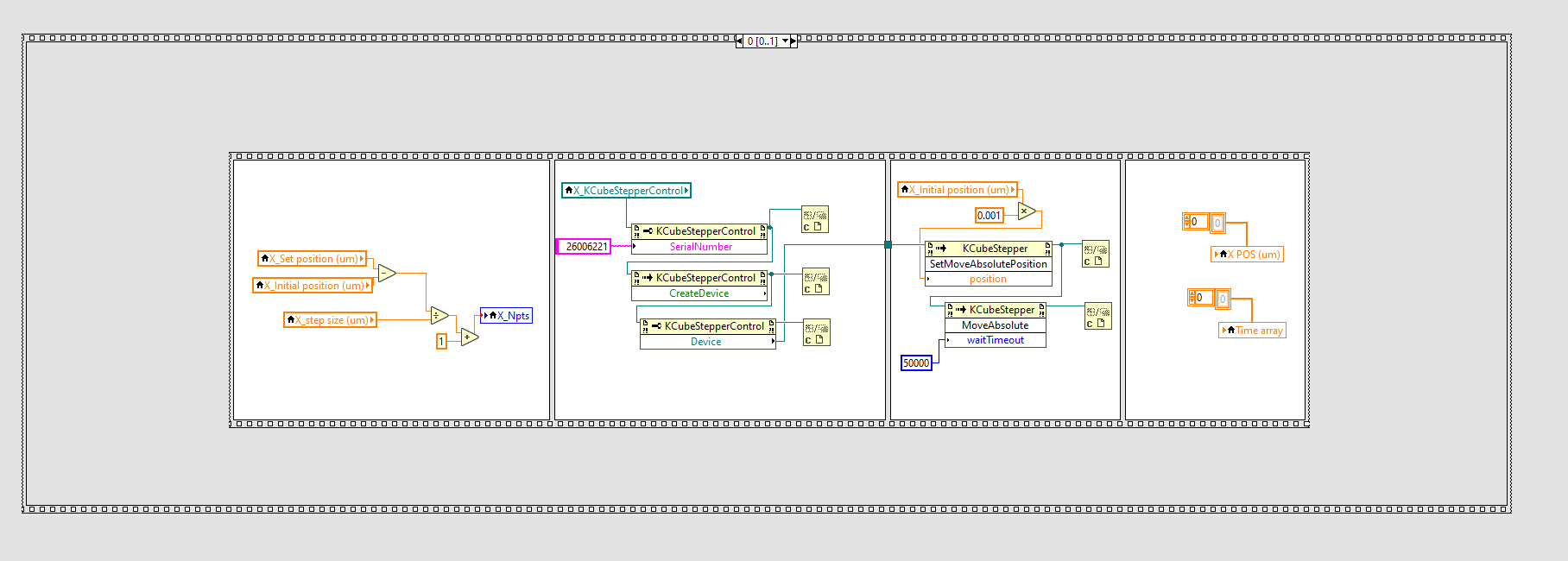Select the X_KCubeStepperControl local variable
Screen dimensions: 1568x561
point(627,191)
